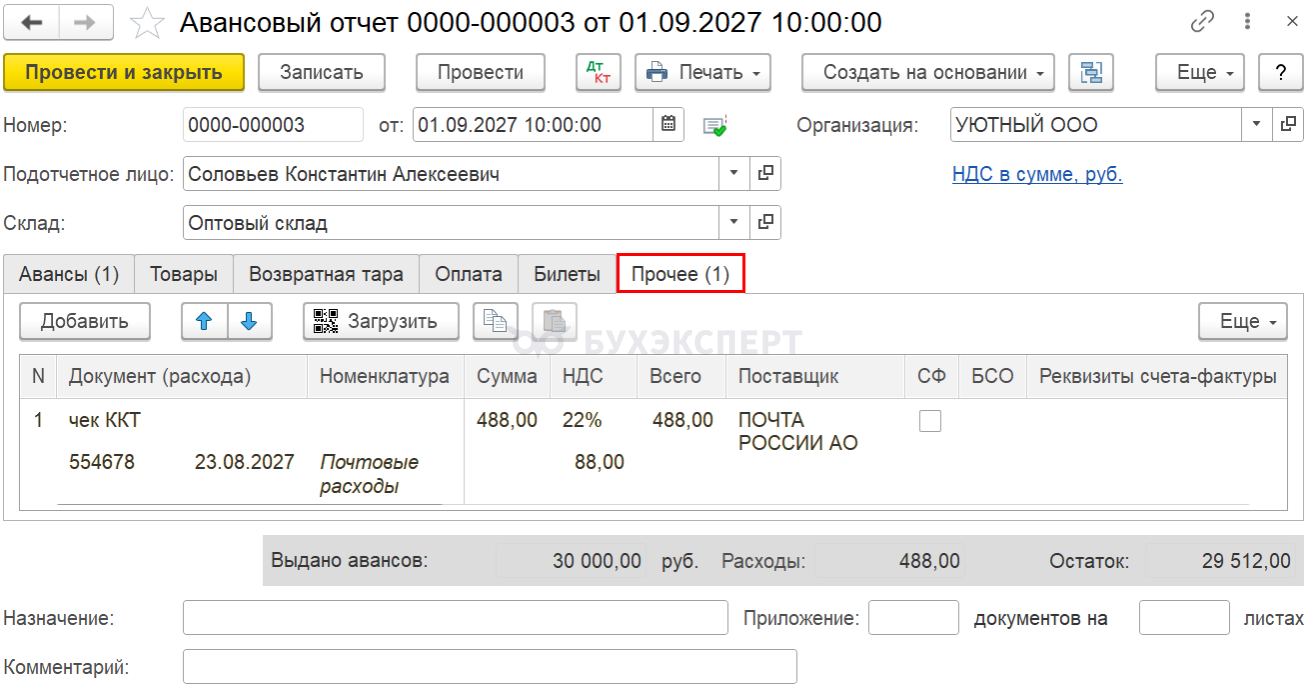Open НДС в сумме, руб. link
The image size is (1308, 685).
click(x=1037, y=174)
